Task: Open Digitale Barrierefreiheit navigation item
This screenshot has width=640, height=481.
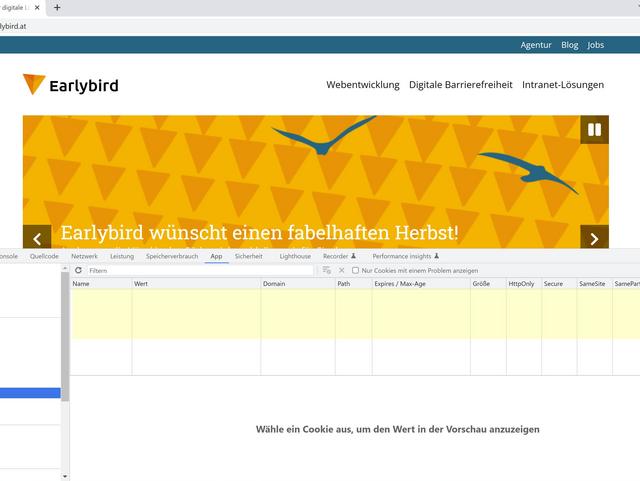Action: click(460, 85)
